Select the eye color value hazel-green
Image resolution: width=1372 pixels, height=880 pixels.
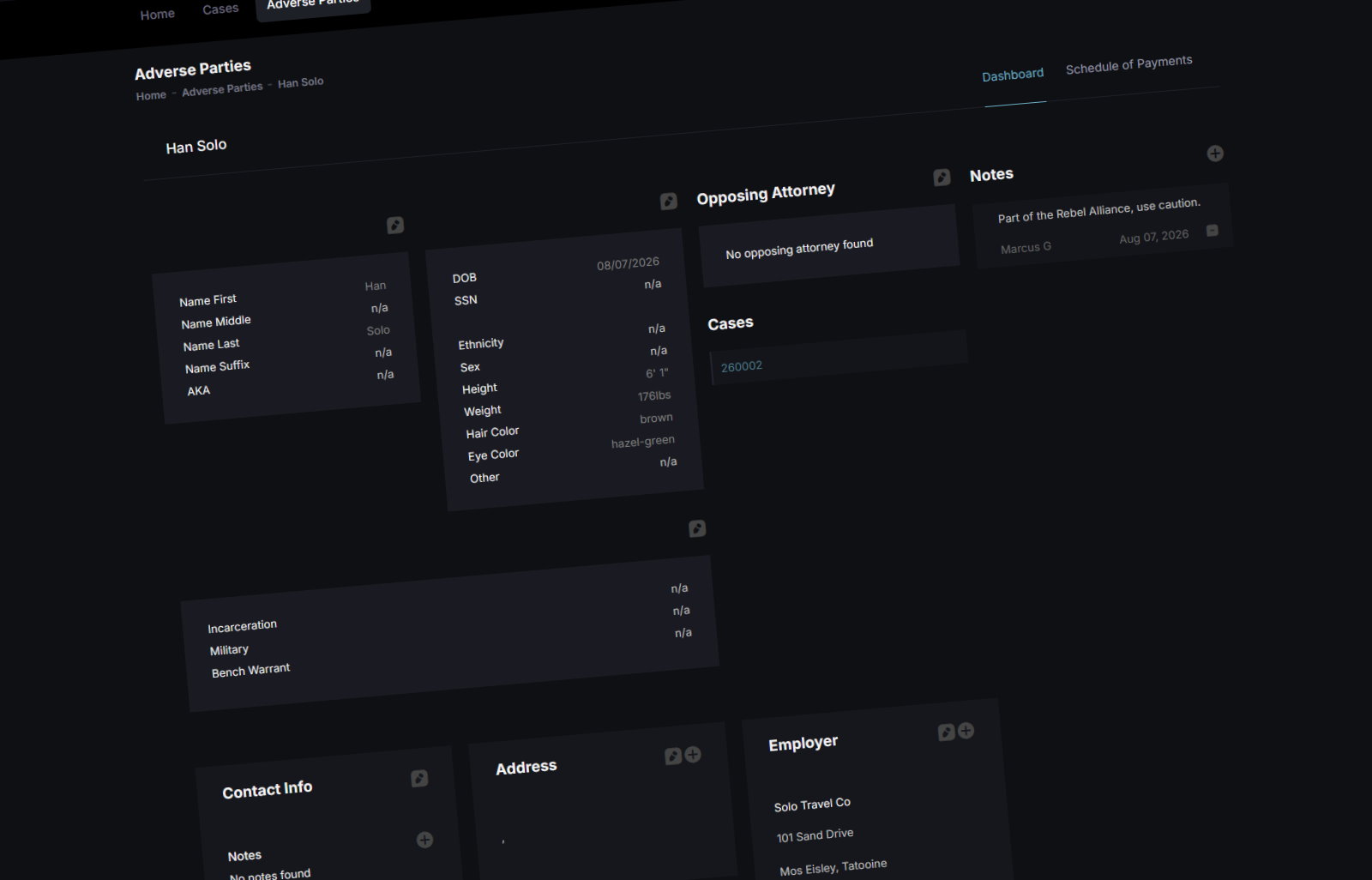coord(643,442)
